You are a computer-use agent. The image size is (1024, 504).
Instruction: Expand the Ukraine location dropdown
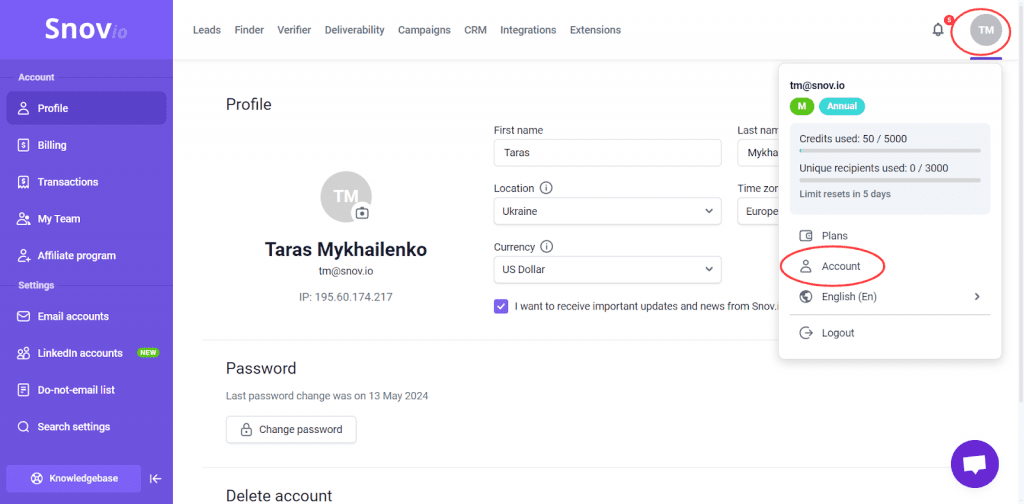pos(607,212)
